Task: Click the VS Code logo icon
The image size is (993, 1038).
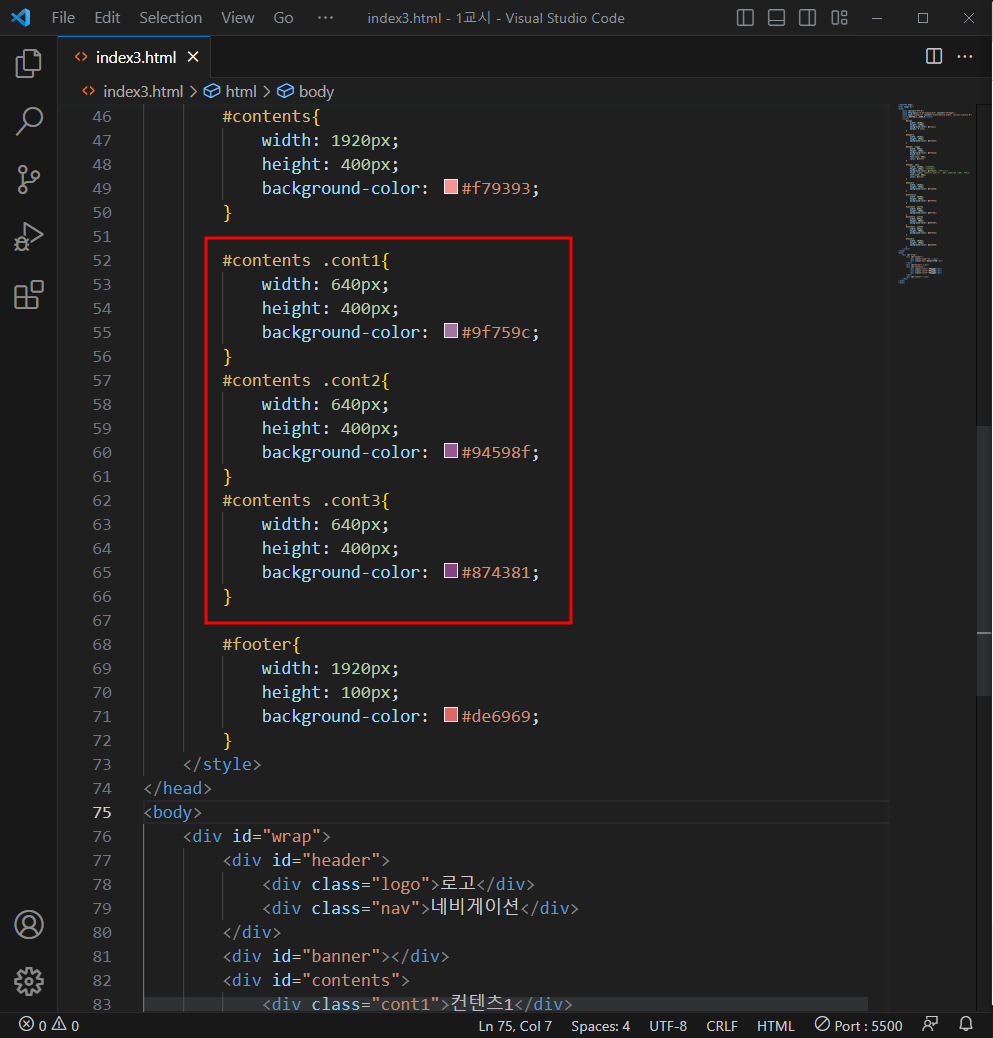Action: [21, 17]
